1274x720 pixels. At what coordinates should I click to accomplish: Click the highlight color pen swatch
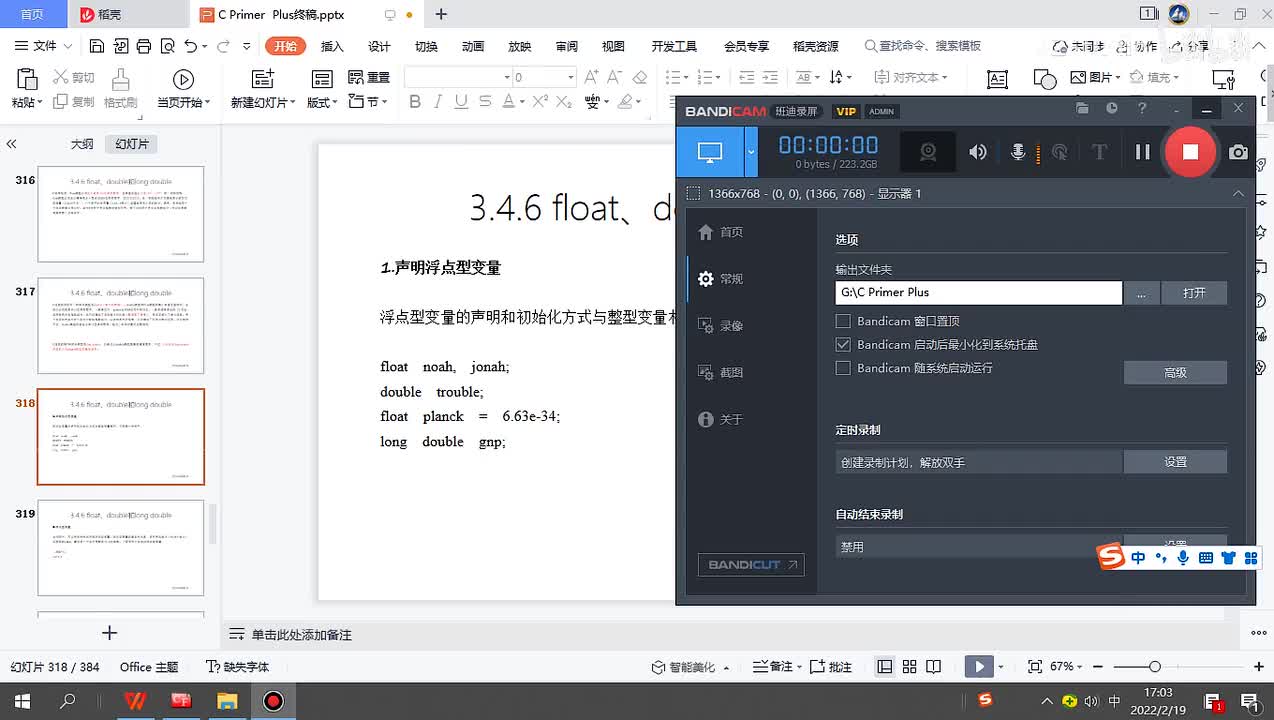[x=625, y=102]
